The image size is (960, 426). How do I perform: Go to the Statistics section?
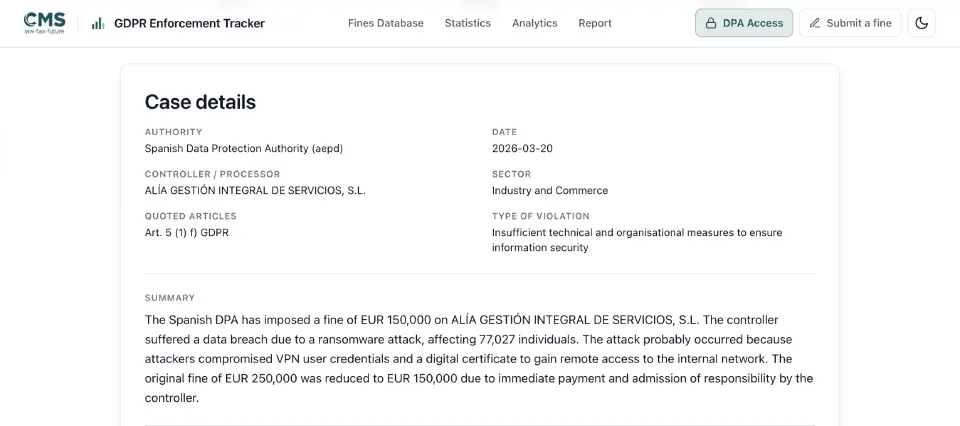(x=468, y=23)
